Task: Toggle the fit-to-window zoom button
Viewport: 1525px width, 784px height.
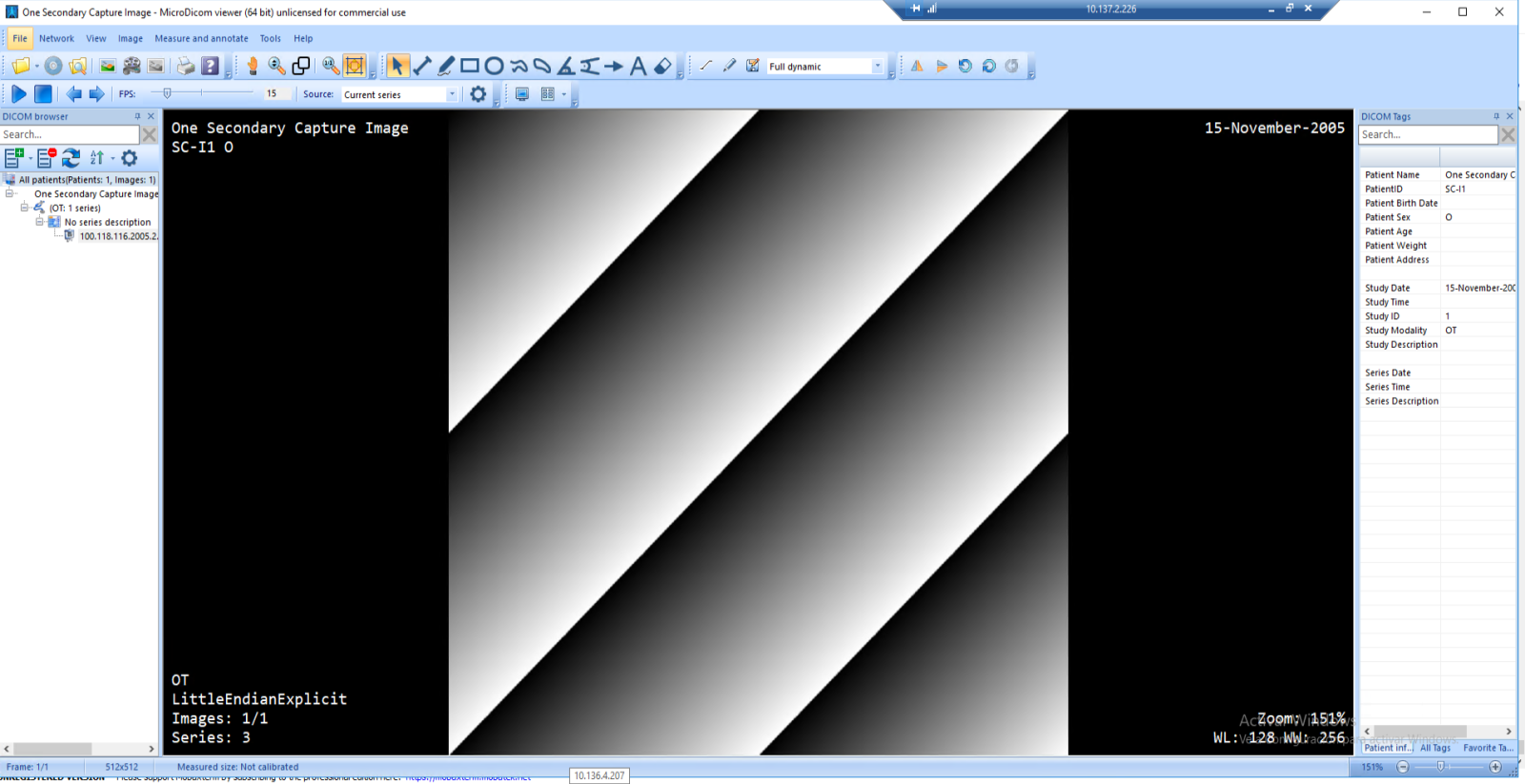Action: click(355, 66)
